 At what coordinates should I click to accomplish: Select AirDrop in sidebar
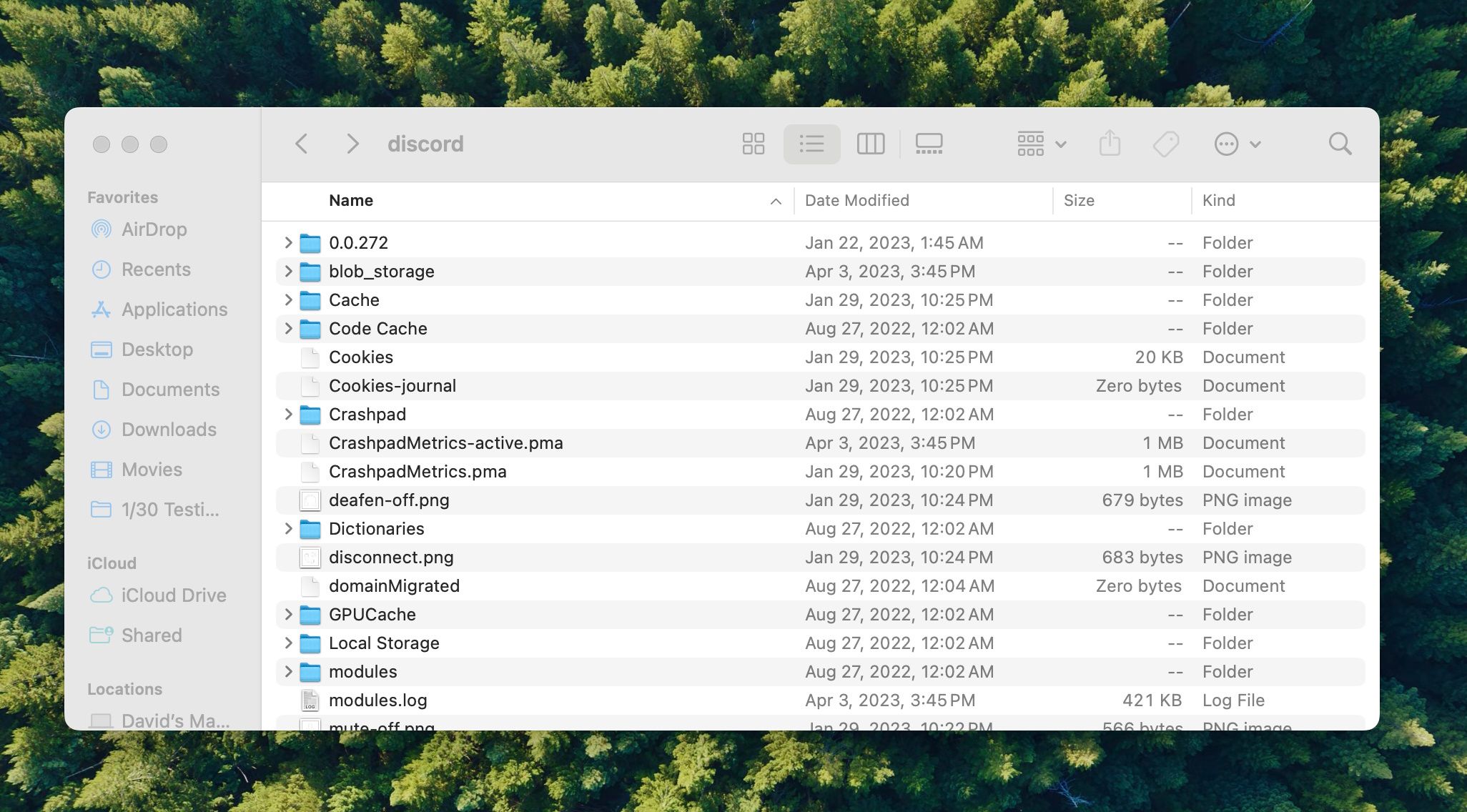(155, 229)
